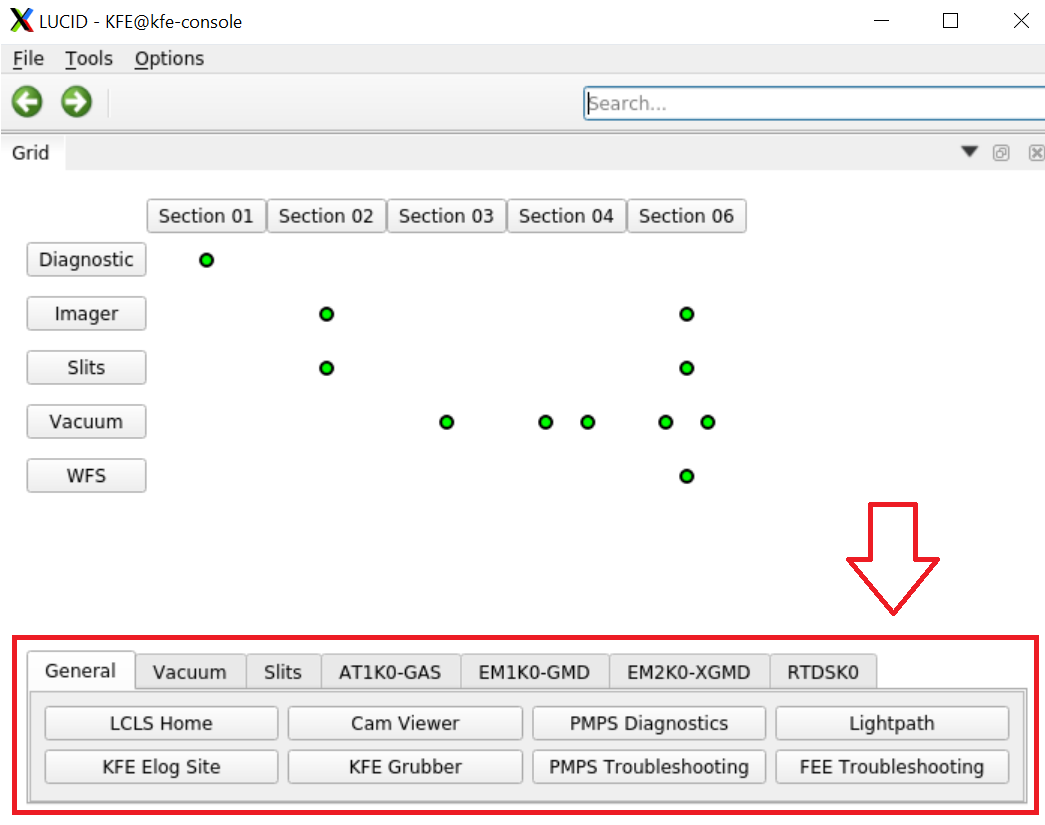Image resolution: width=1045 pixels, height=825 pixels.
Task: Open the KFE Elog Site
Action: [x=161, y=767]
